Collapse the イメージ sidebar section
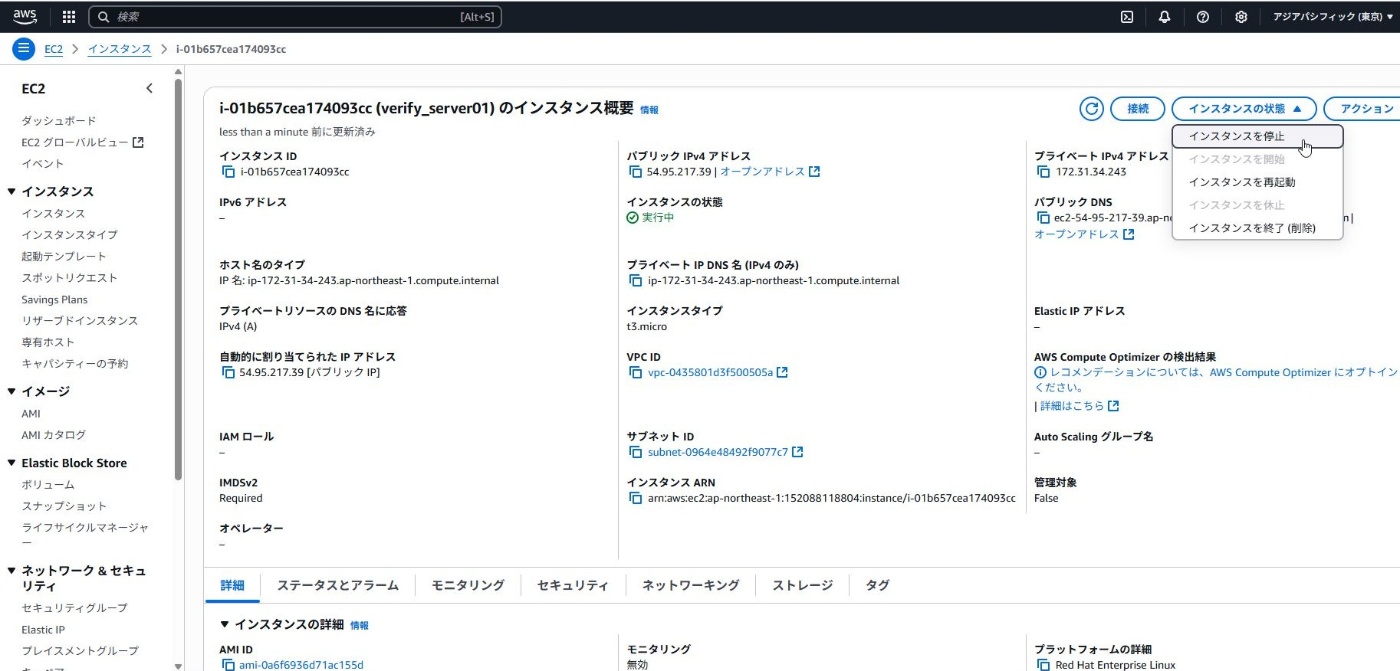This screenshot has height=671, width=1400. click(12, 391)
